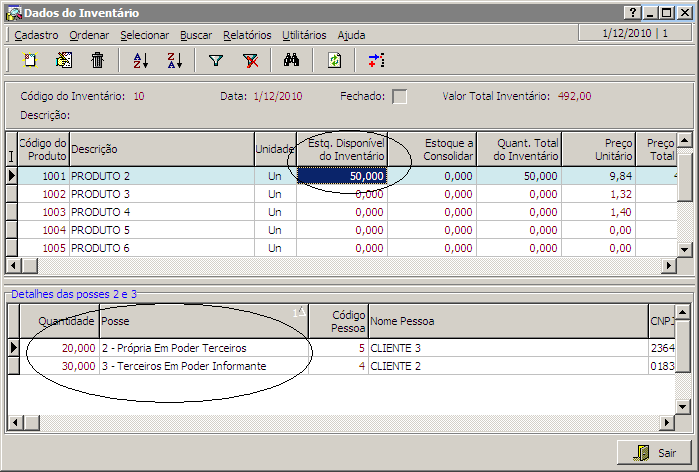Click the new record toolbar icon
The width and height of the screenshot is (699, 472).
tap(30, 60)
